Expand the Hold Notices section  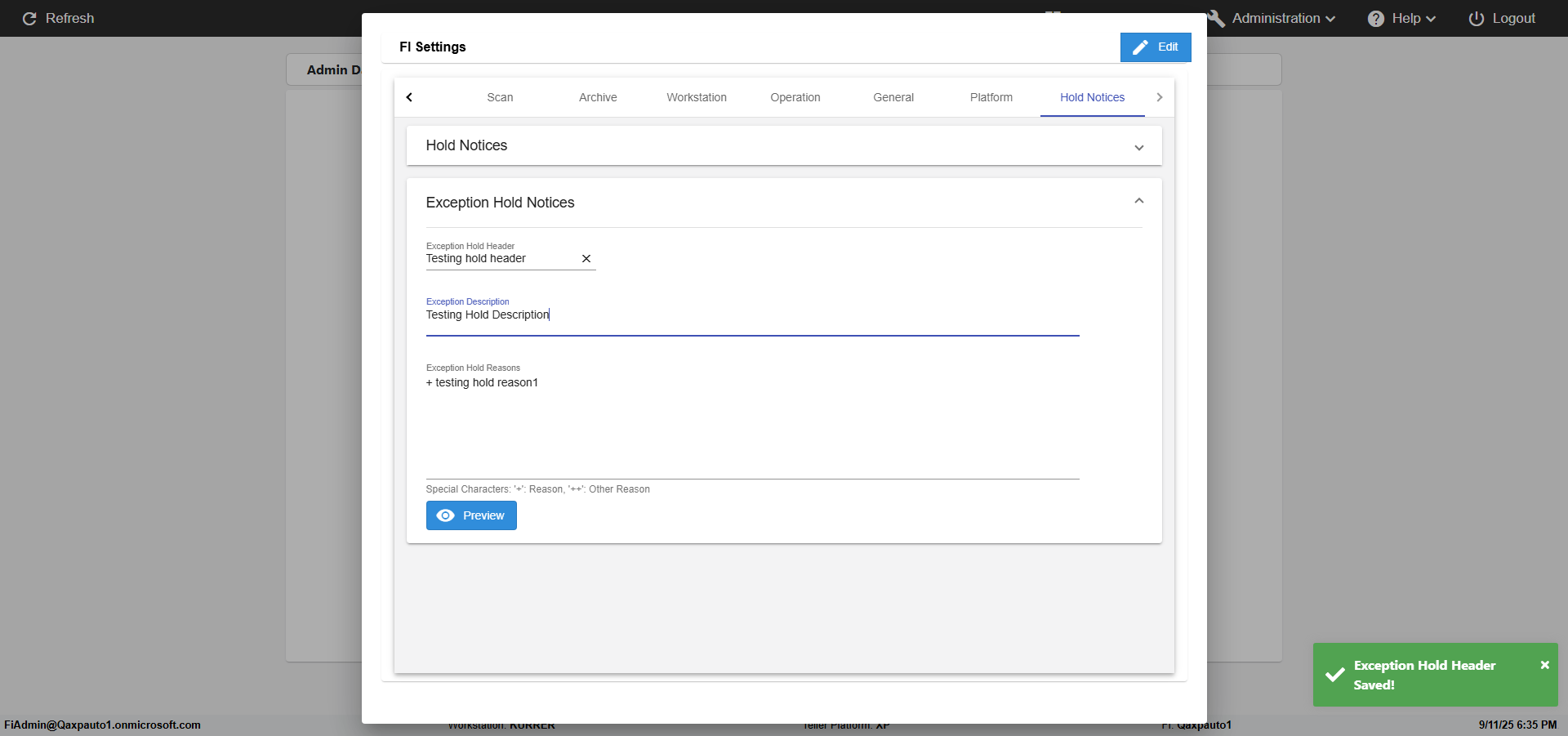(x=1138, y=147)
